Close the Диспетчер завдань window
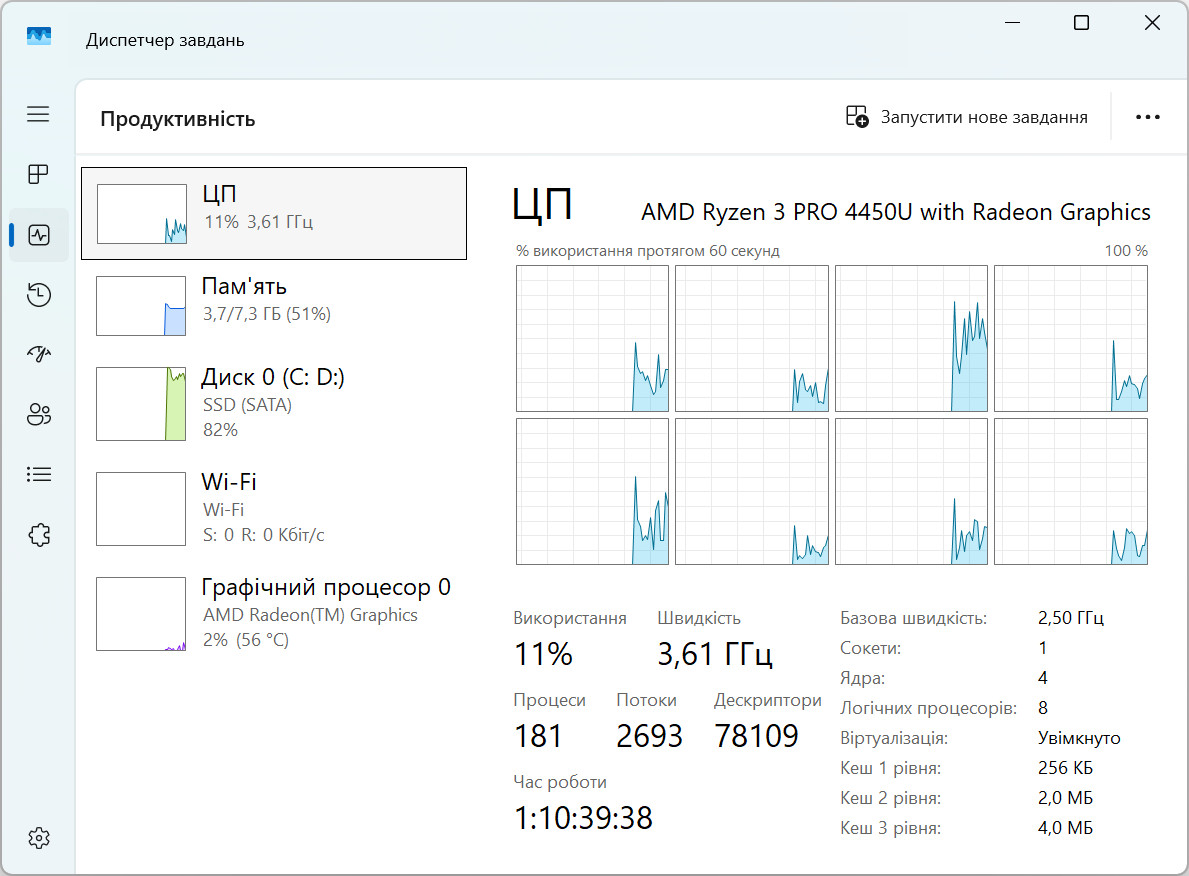Viewport: 1189px width, 876px height. (1152, 23)
